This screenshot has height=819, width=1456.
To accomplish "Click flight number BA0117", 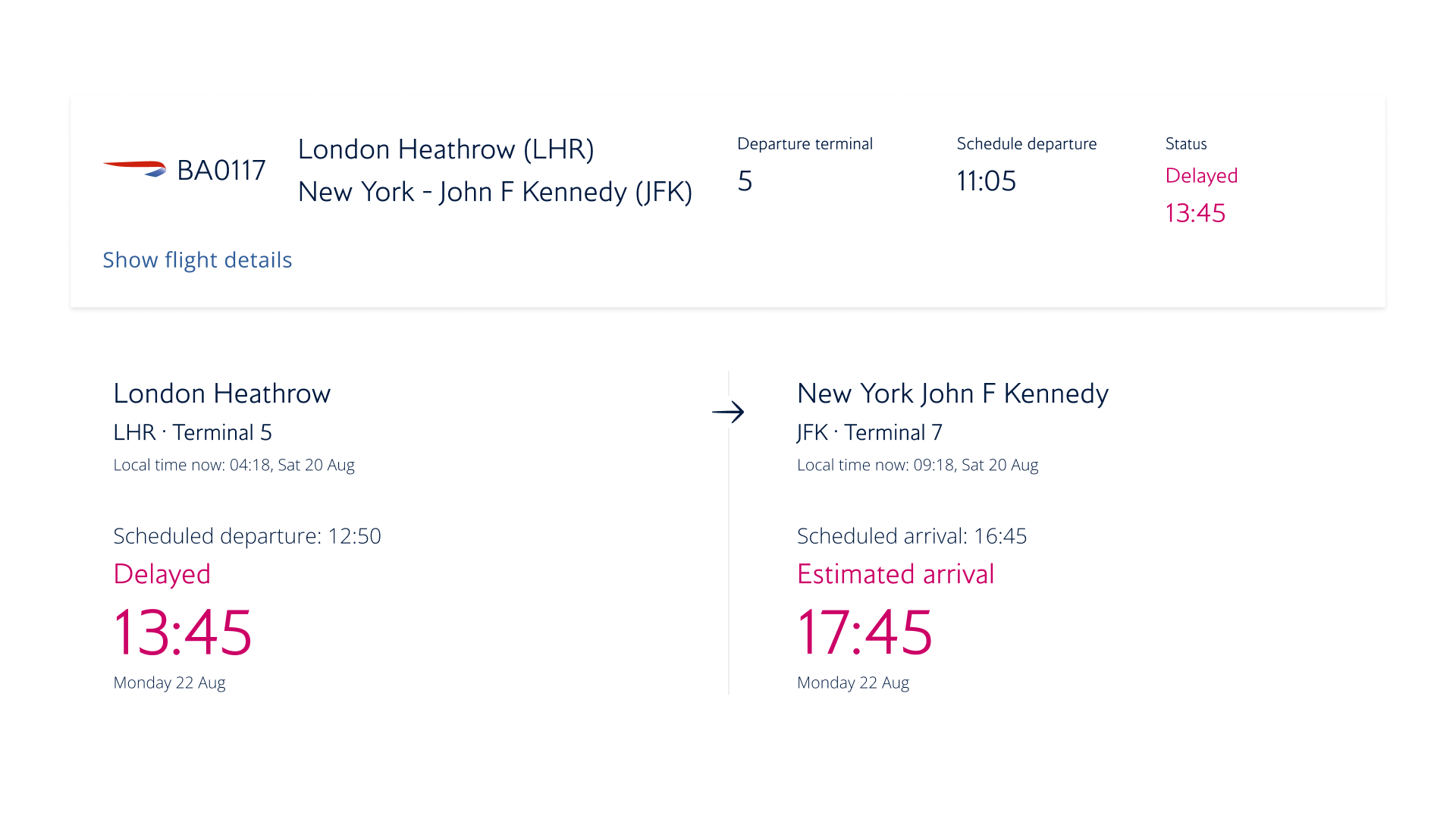I will tap(221, 171).
